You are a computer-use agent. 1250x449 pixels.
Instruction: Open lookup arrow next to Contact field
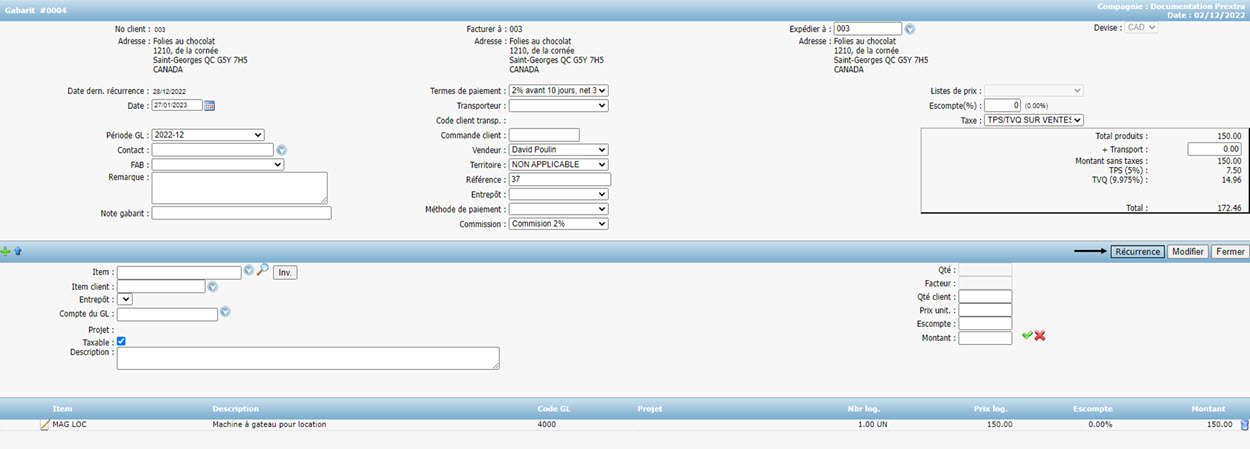point(282,150)
